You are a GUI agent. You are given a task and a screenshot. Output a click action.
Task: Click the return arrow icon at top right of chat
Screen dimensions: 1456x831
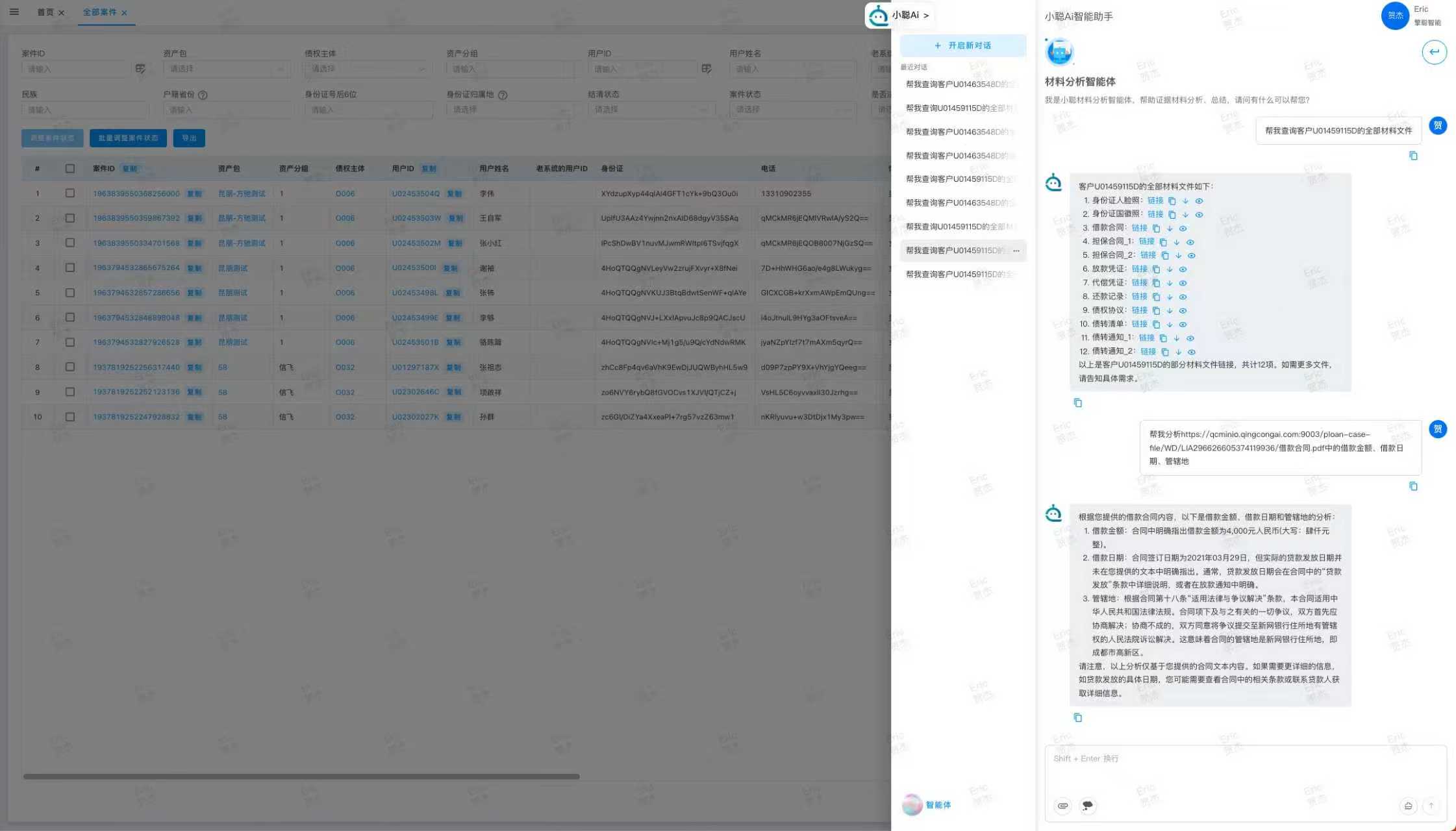pos(1434,52)
